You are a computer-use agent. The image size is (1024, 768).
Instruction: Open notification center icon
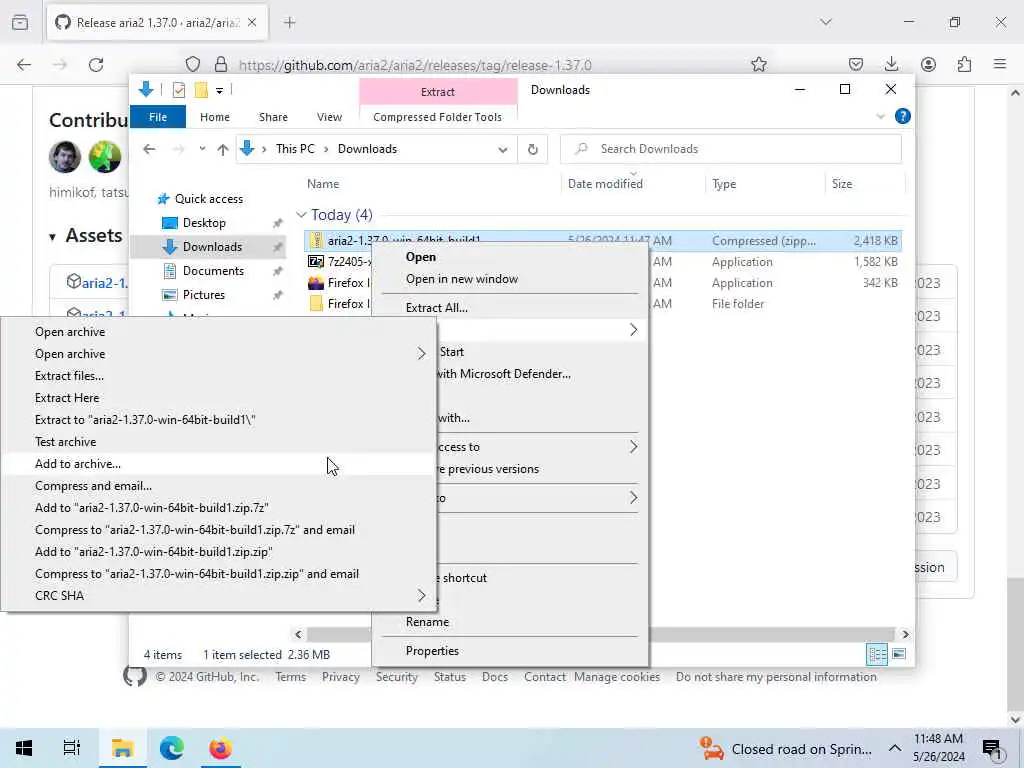click(992, 749)
